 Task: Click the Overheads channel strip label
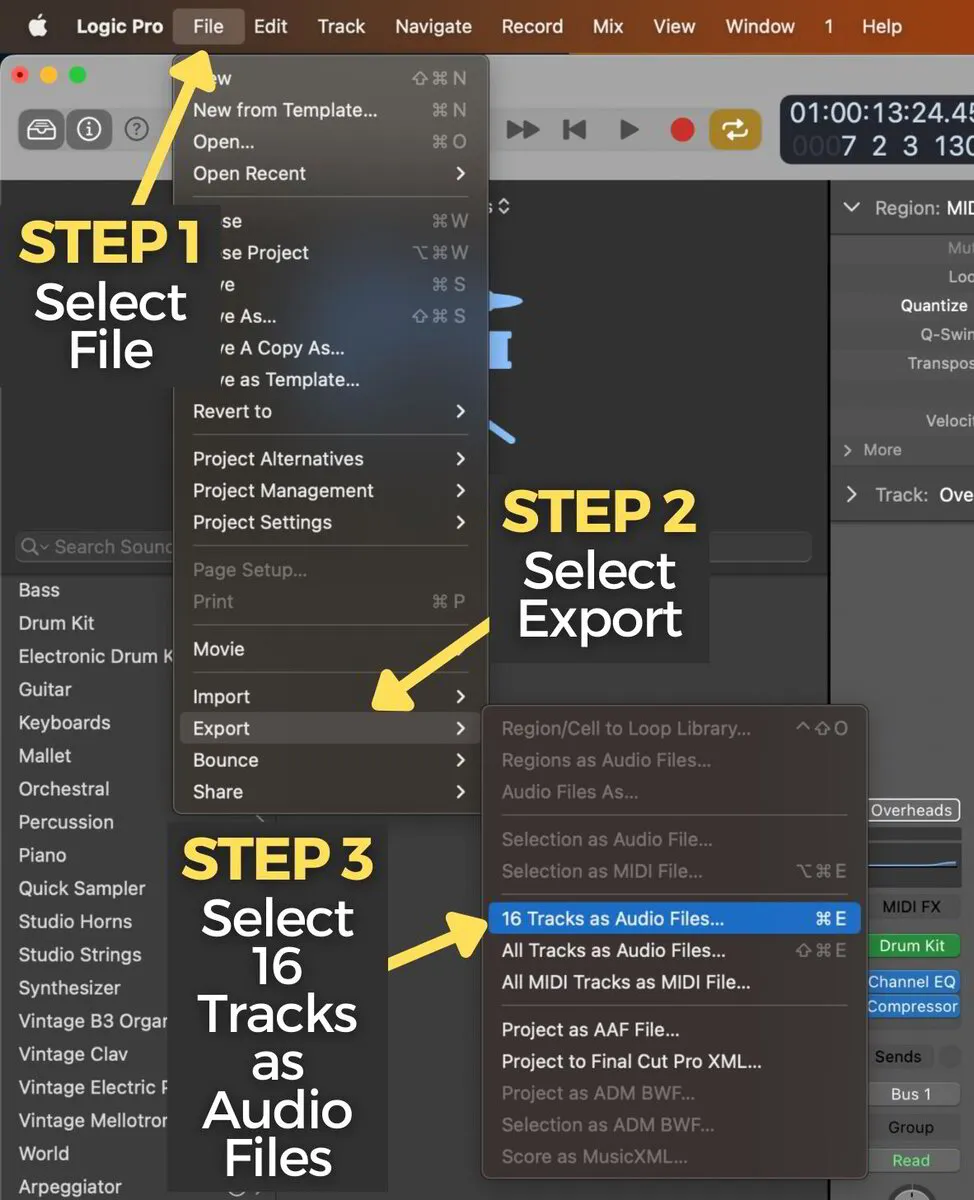point(912,810)
